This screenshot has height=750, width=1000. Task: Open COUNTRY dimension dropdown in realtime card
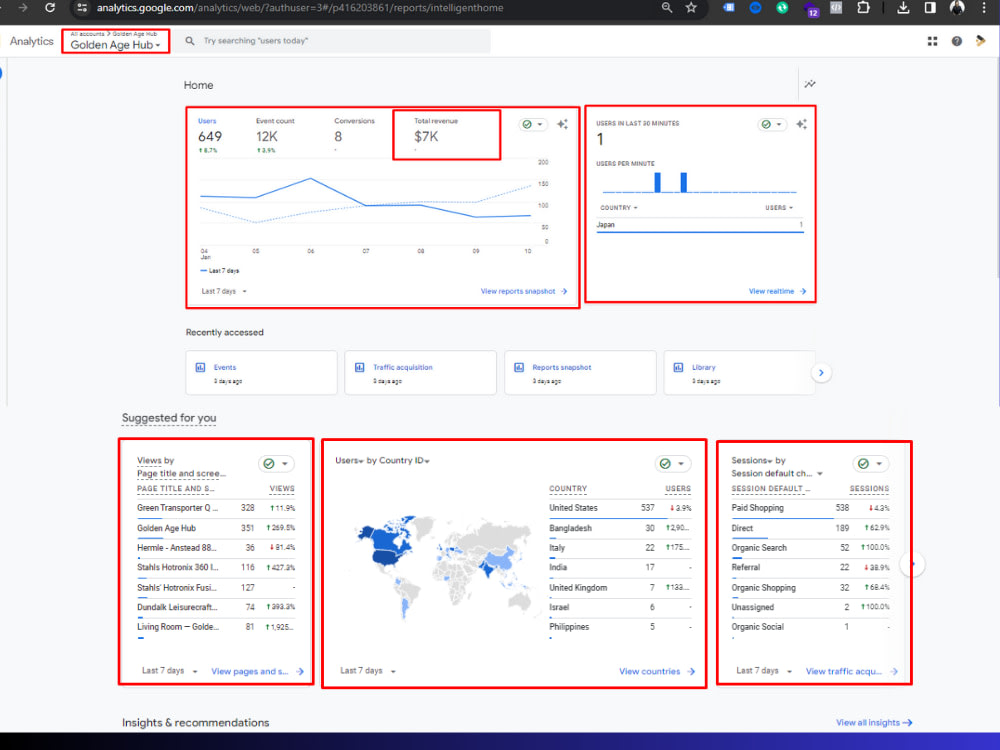click(619, 208)
